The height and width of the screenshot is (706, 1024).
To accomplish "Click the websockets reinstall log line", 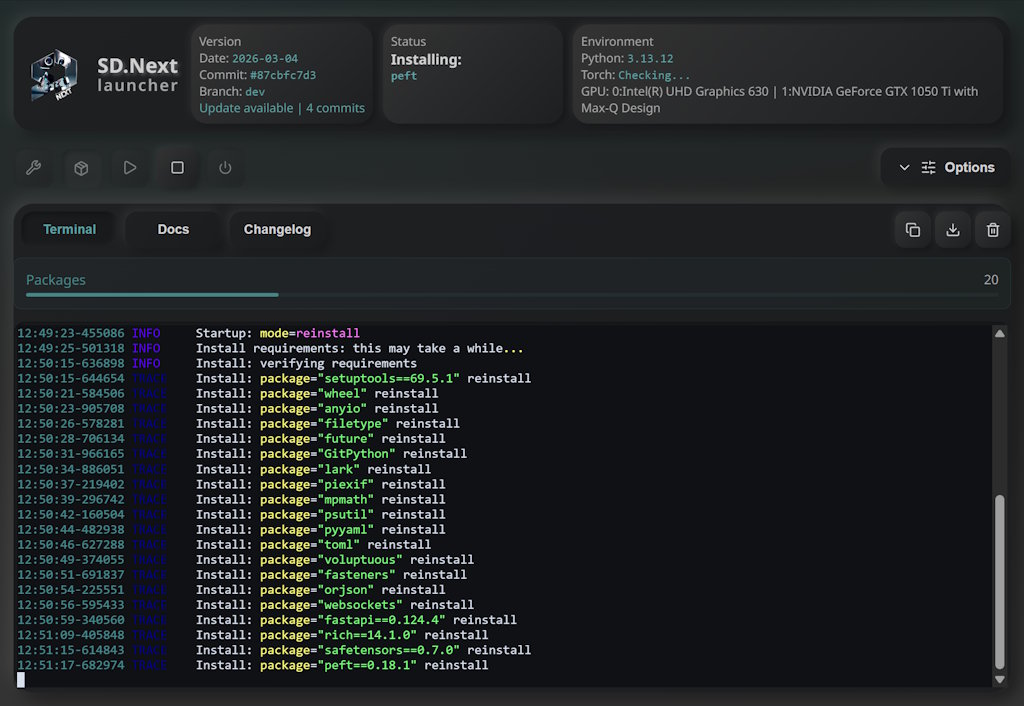I will click(246, 604).
